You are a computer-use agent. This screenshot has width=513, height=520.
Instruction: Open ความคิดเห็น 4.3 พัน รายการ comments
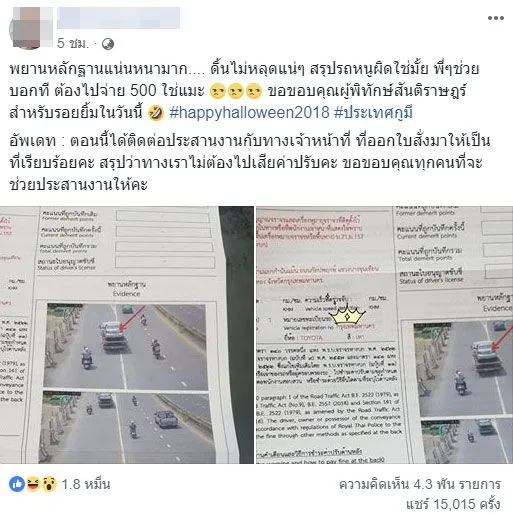click(420, 484)
